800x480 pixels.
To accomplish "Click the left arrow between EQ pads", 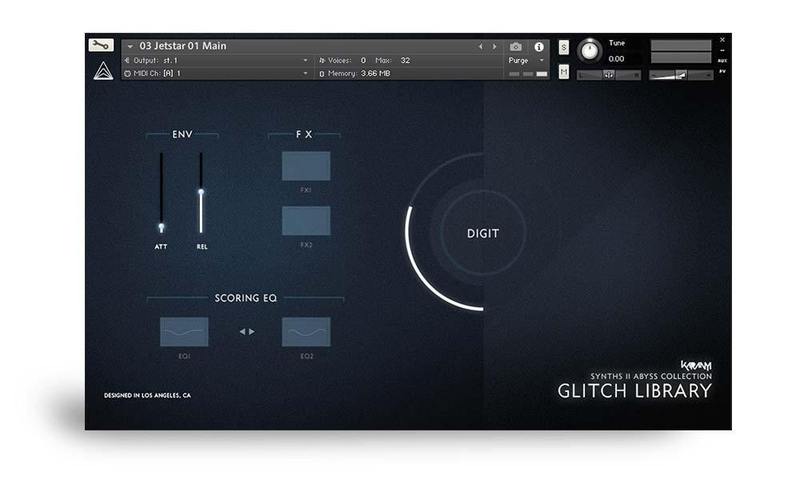I will click(x=242, y=332).
